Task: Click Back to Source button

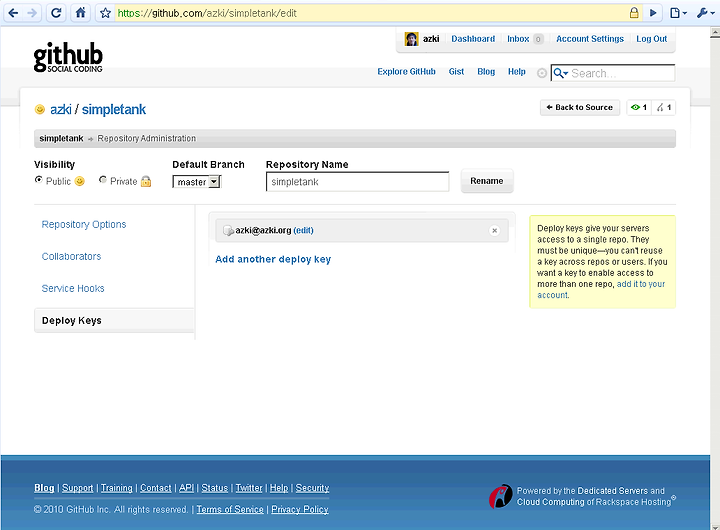Action: coord(580,107)
